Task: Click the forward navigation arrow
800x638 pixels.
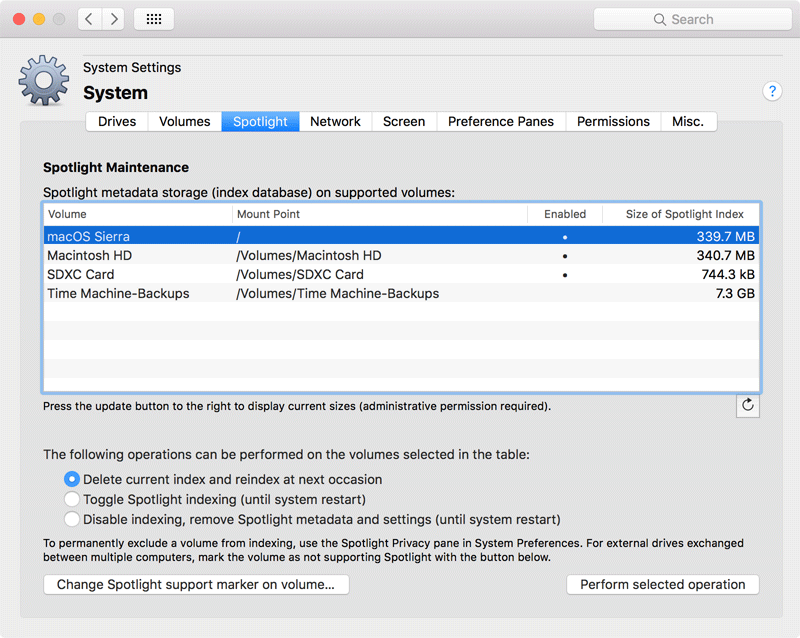Action: click(113, 19)
